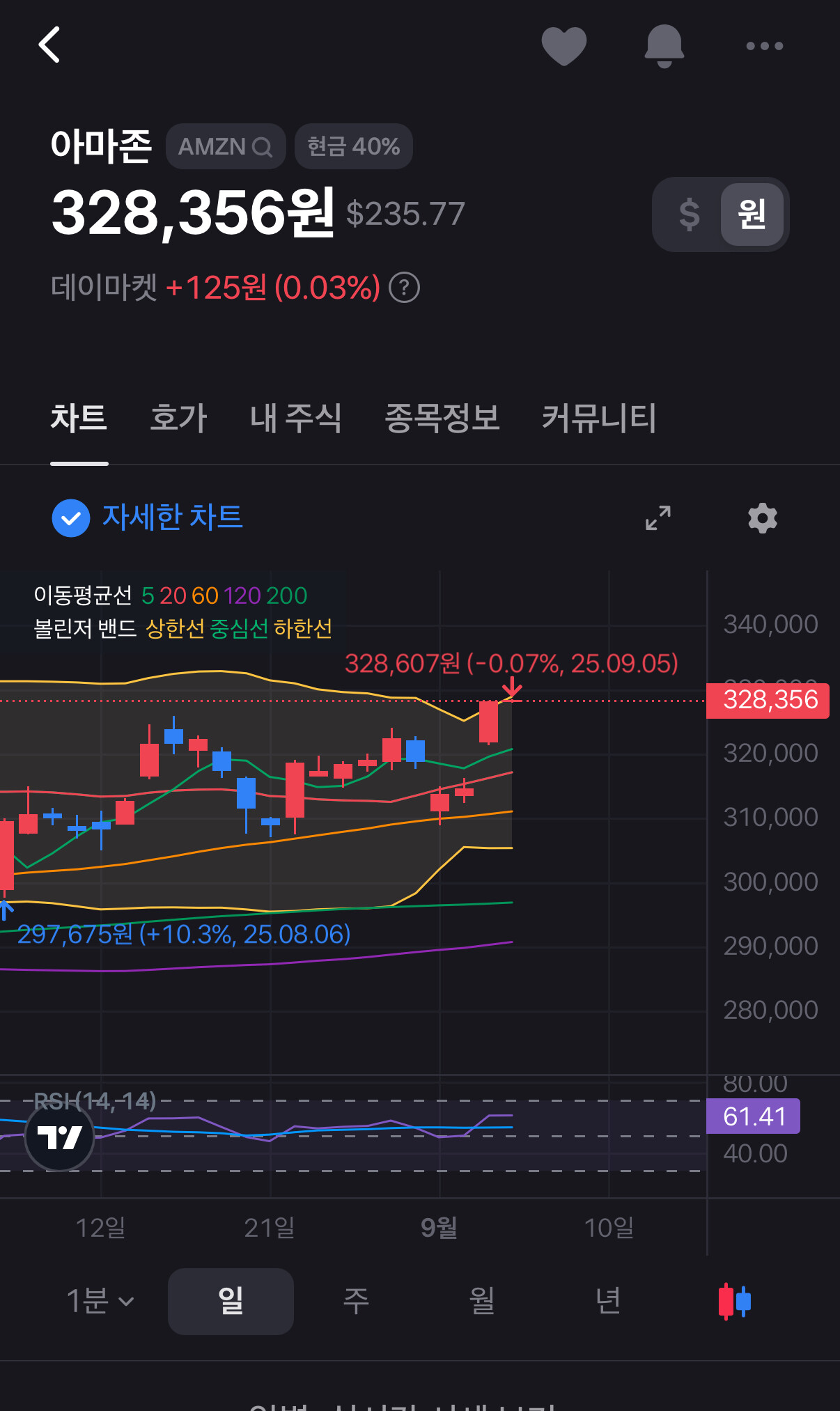Viewport: 840px width, 1411px height.
Task: Select the 원 currency option
Action: 752,214
